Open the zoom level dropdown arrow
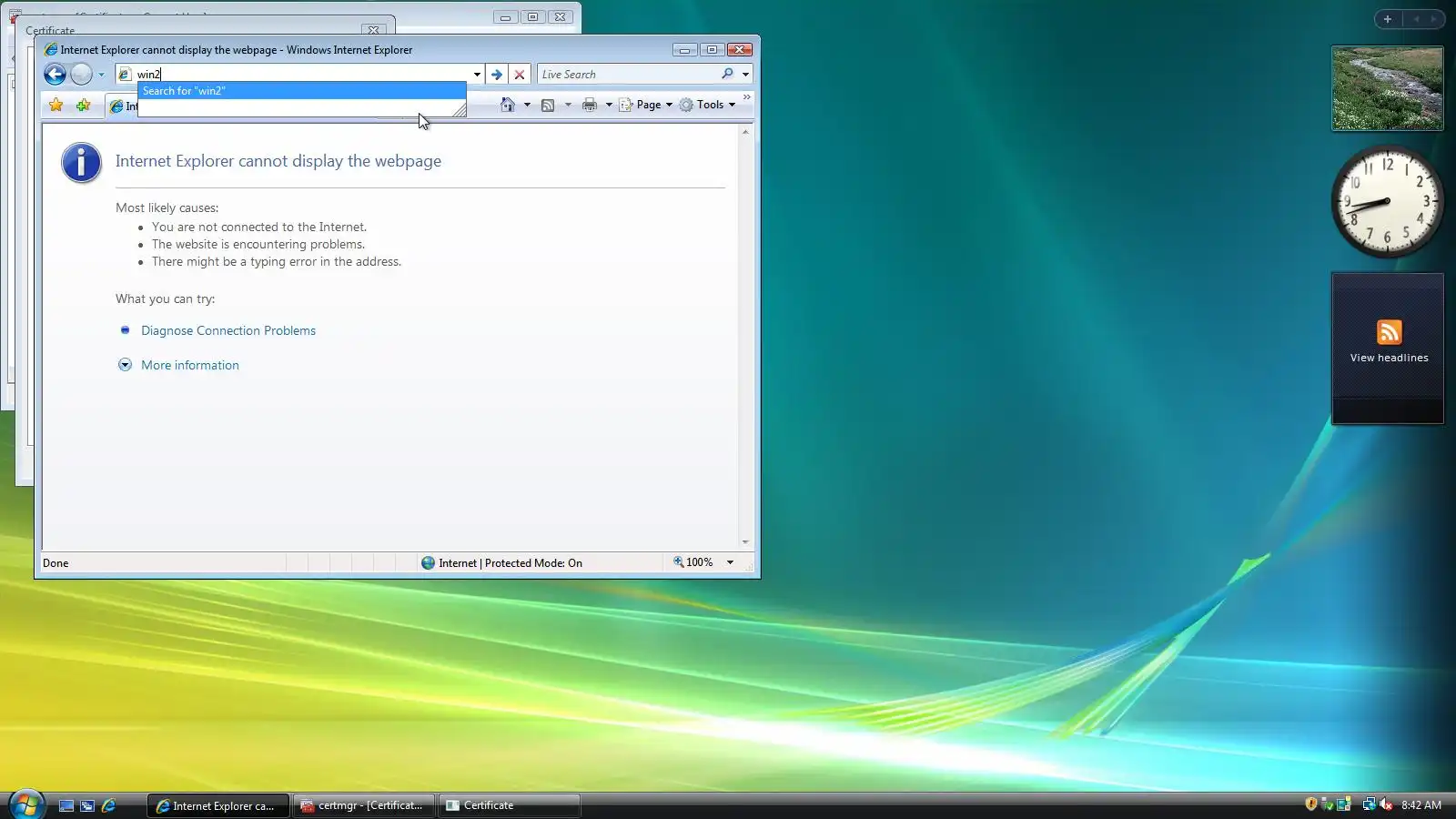 coord(730,562)
